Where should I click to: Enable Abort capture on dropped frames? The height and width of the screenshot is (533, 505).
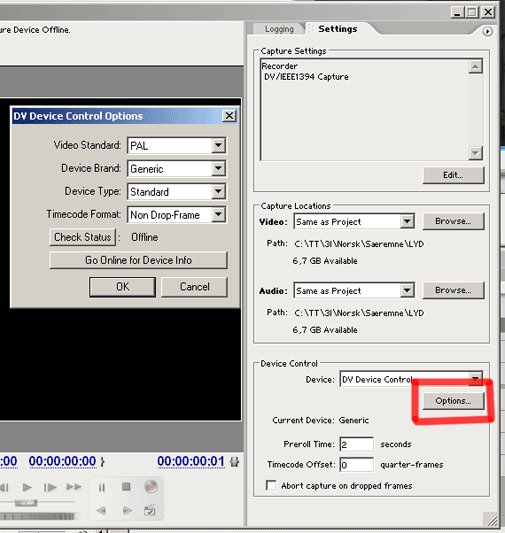[271, 485]
